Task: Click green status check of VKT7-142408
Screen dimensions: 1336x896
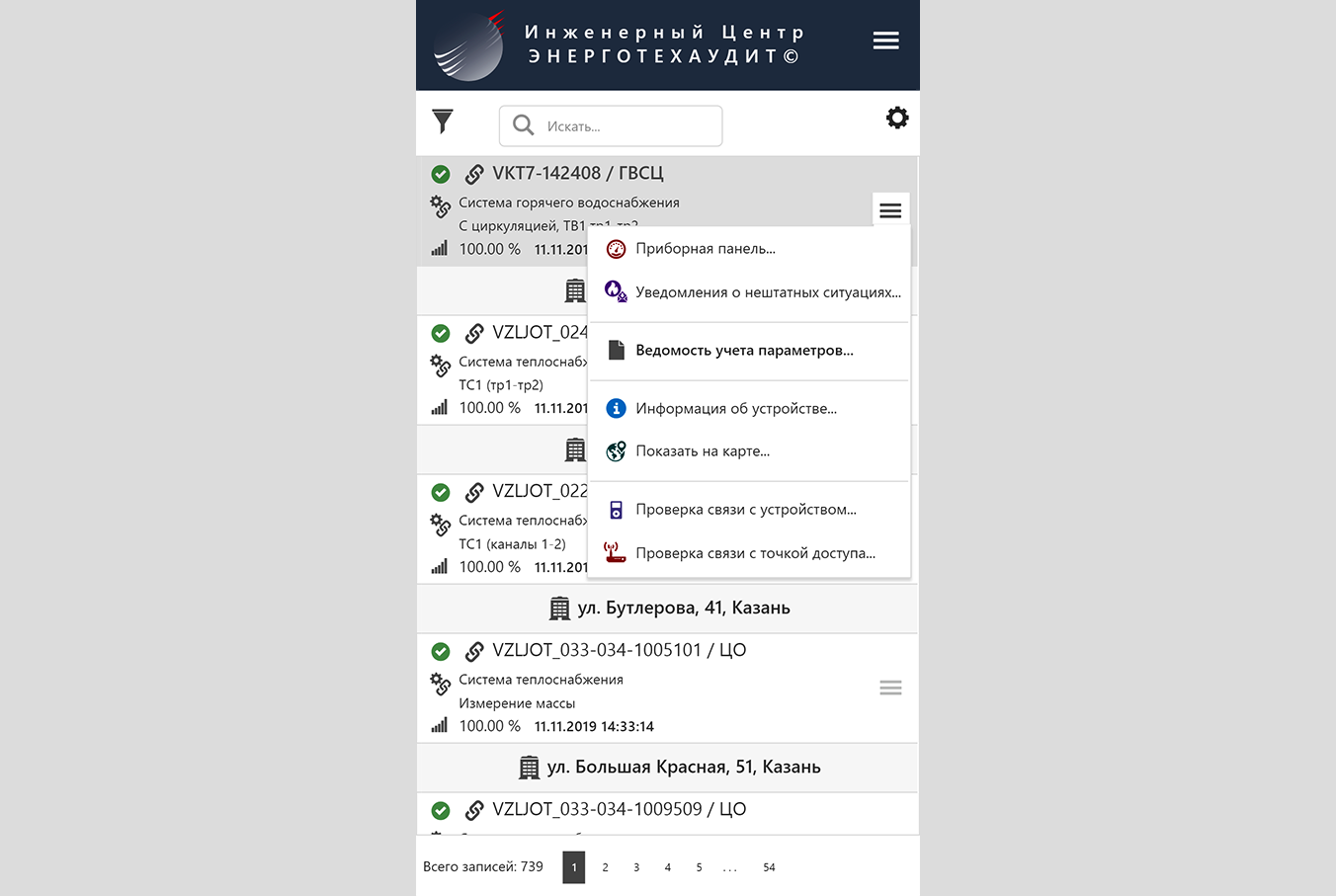Action: tap(441, 174)
